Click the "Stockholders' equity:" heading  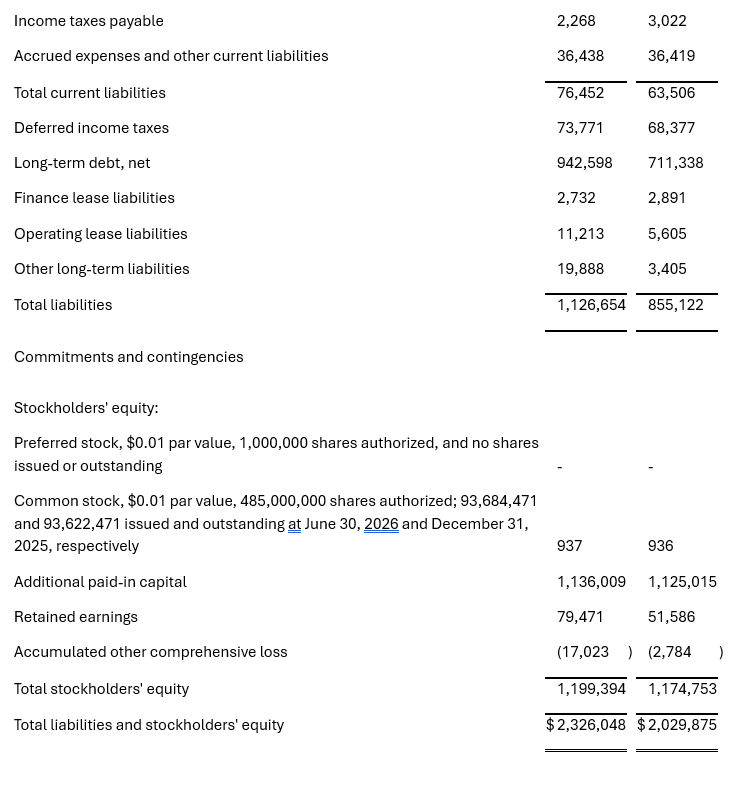(x=86, y=408)
